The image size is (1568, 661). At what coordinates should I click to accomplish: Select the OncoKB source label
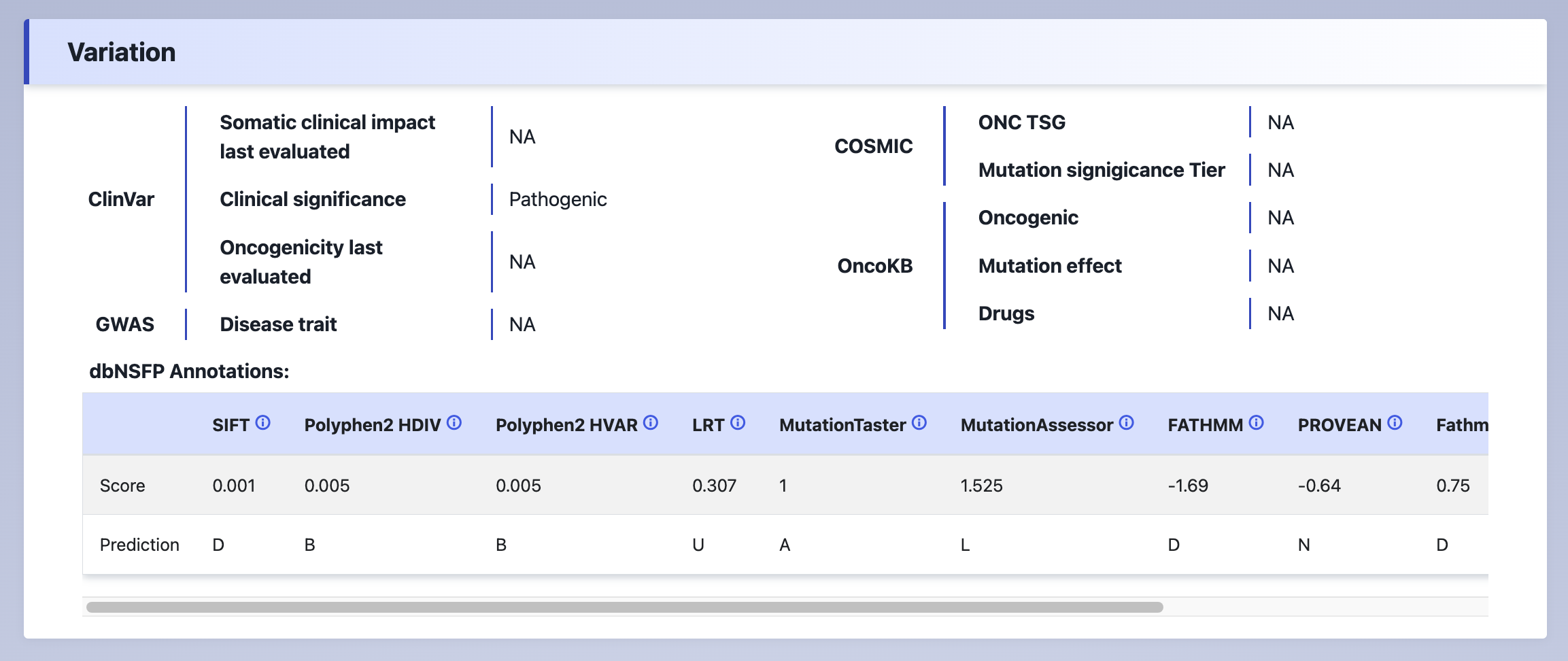coord(874,266)
